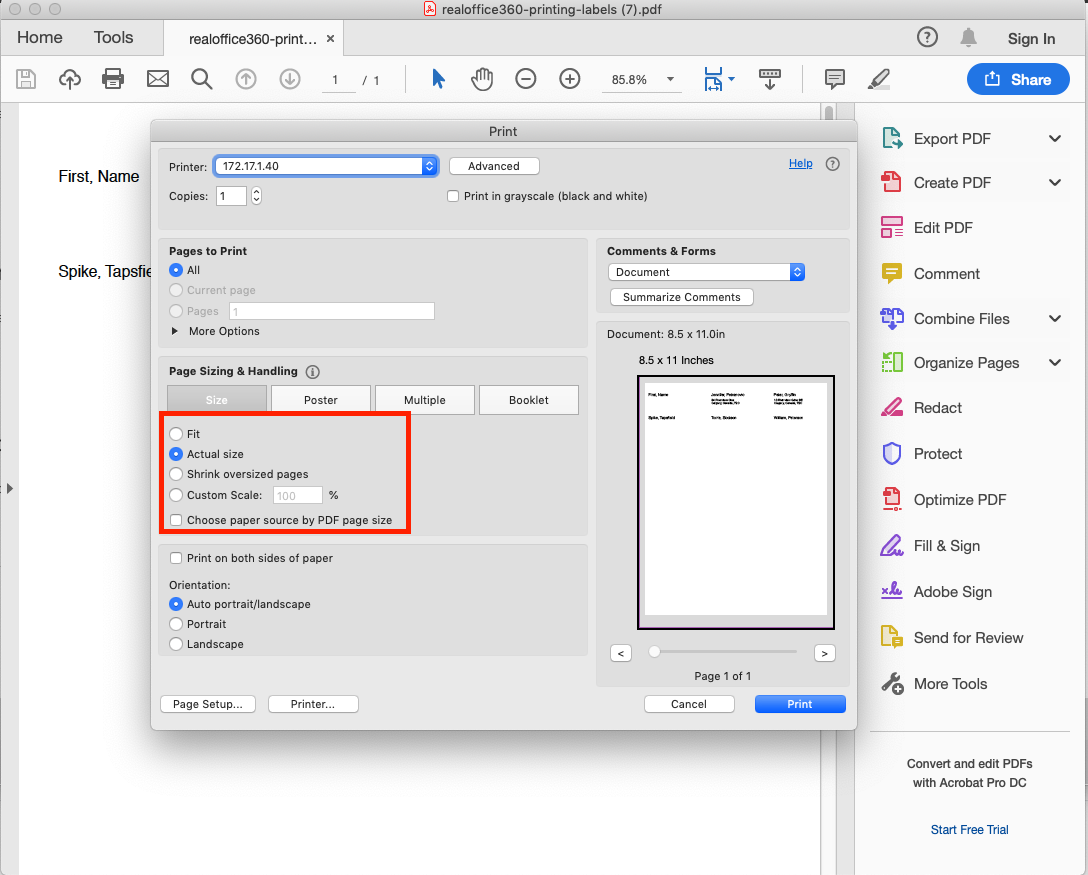This screenshot has height=875, width=1088.
Task: Select the All pages radio button
Action: (176, 270)
